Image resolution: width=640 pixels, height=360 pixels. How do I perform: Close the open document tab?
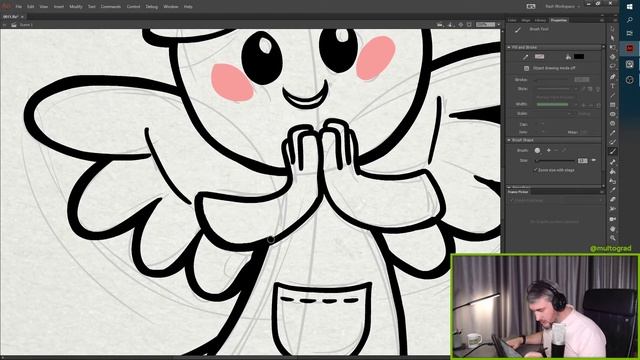(22, 17)
